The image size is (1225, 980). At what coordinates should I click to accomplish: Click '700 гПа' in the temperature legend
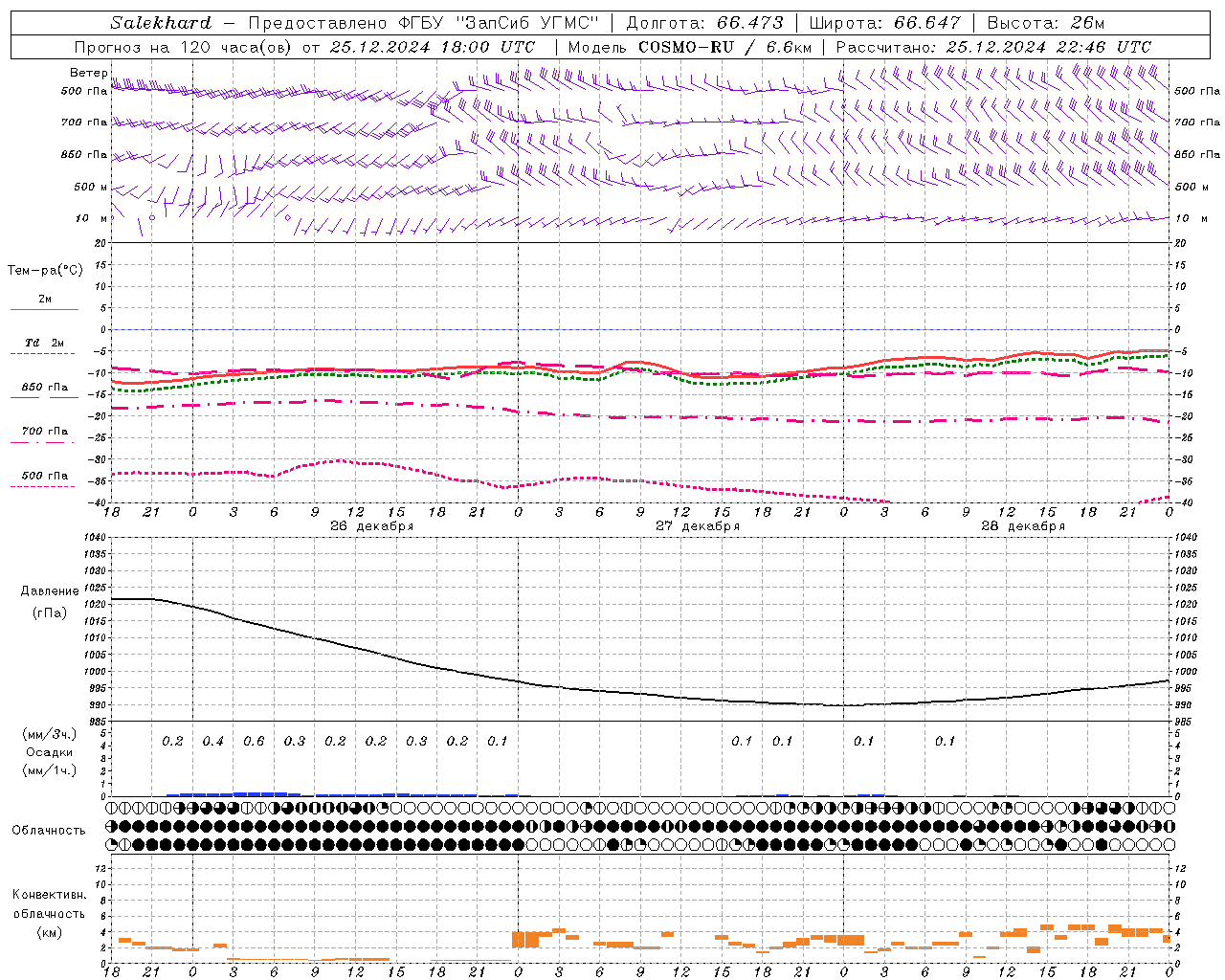pos(45,431)
